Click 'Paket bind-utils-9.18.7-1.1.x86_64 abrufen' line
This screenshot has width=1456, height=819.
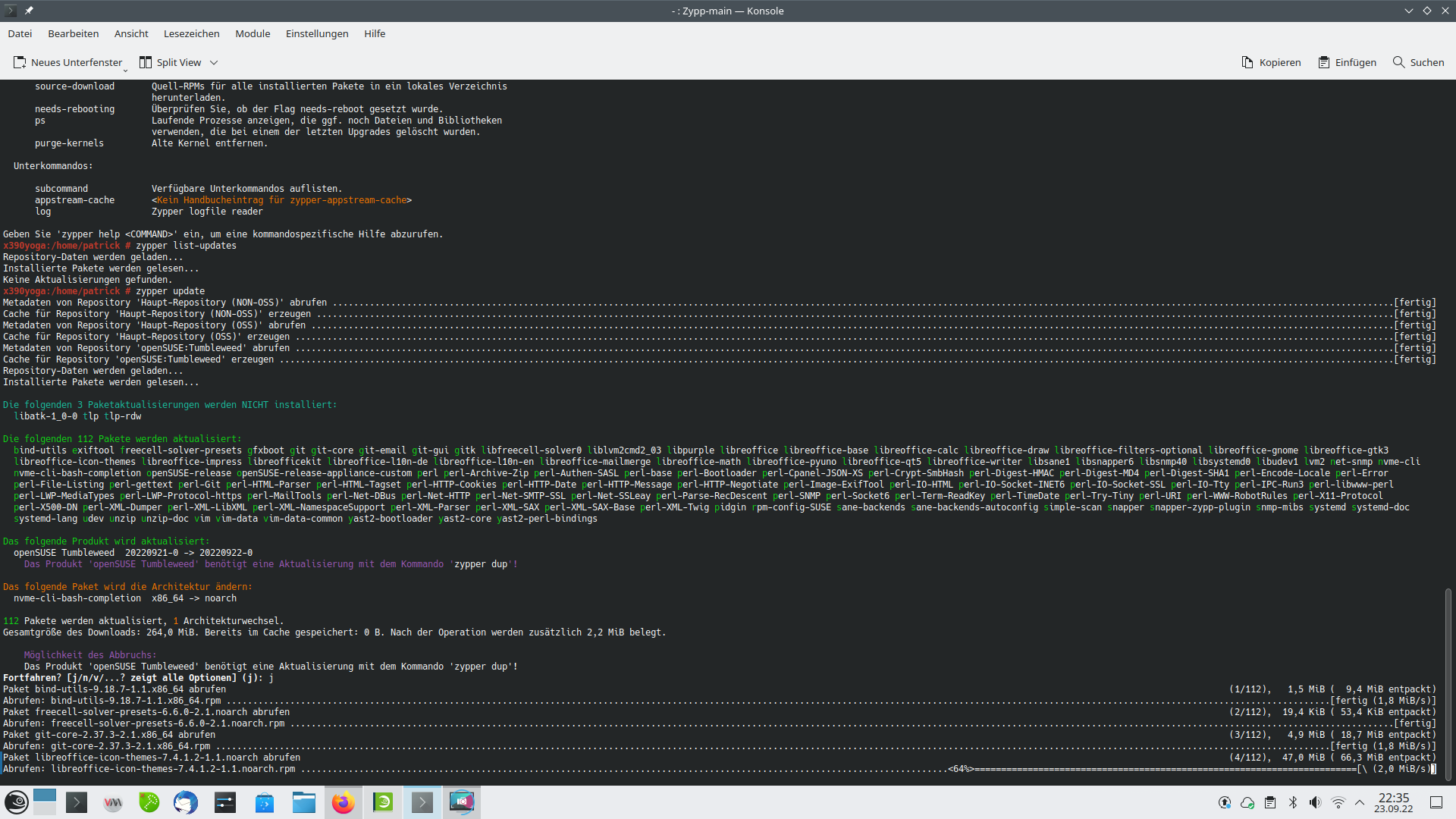click(115, 689)
